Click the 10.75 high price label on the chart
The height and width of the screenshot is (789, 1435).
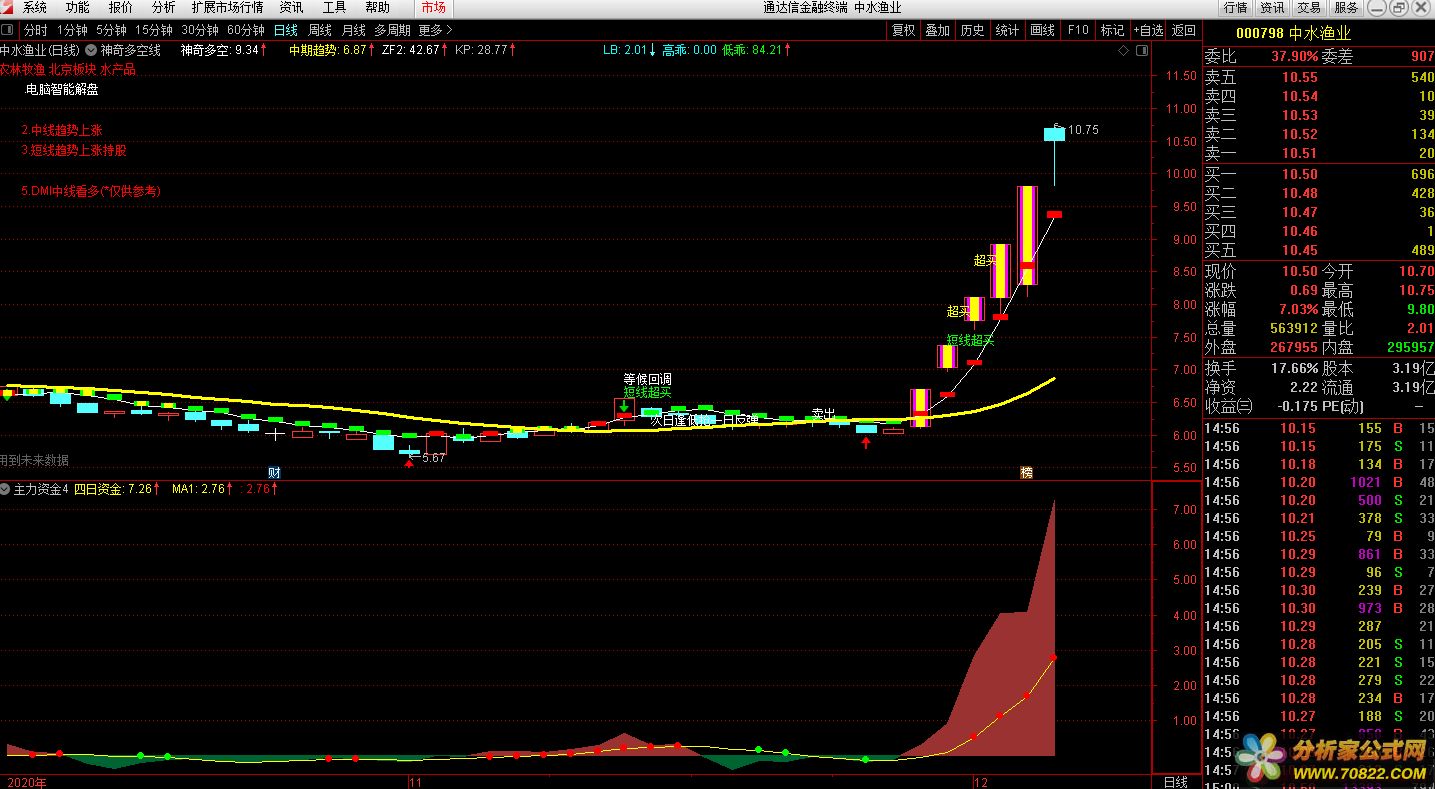pos(1083,130)
